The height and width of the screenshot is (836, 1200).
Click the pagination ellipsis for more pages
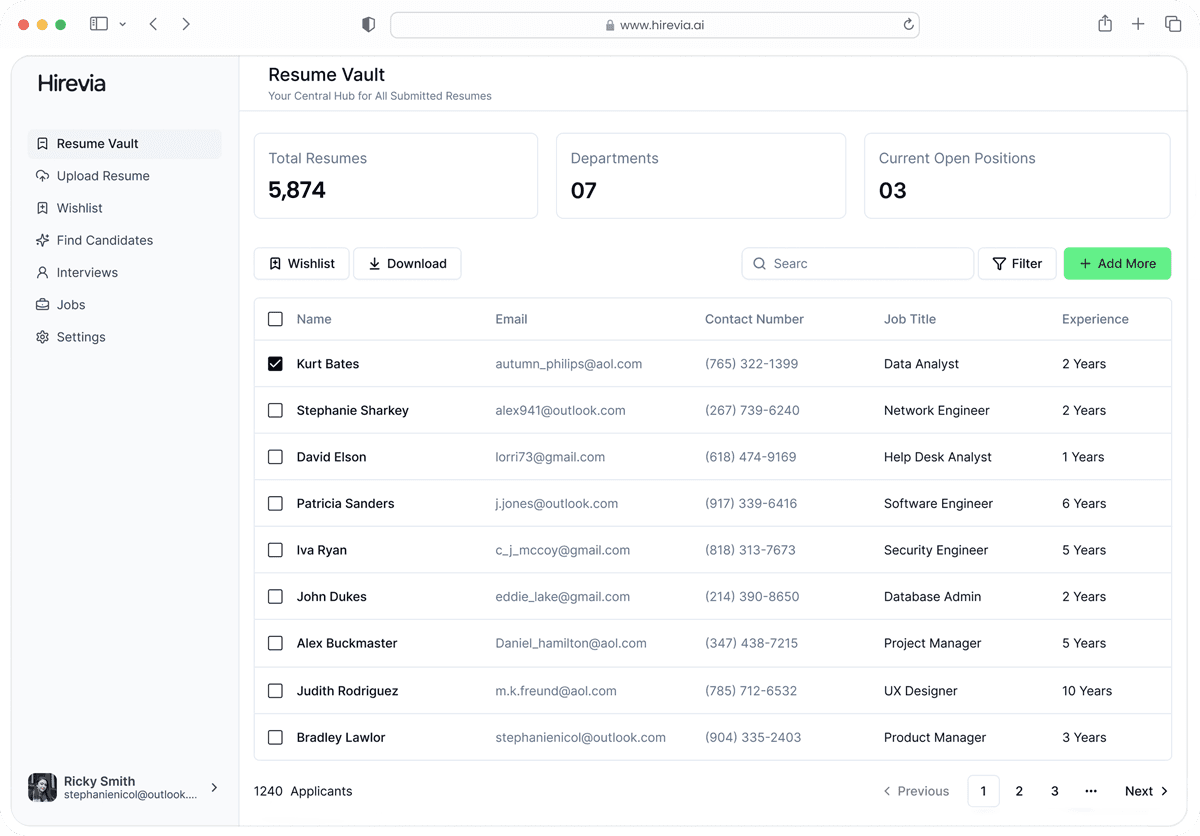[1091, 791]
